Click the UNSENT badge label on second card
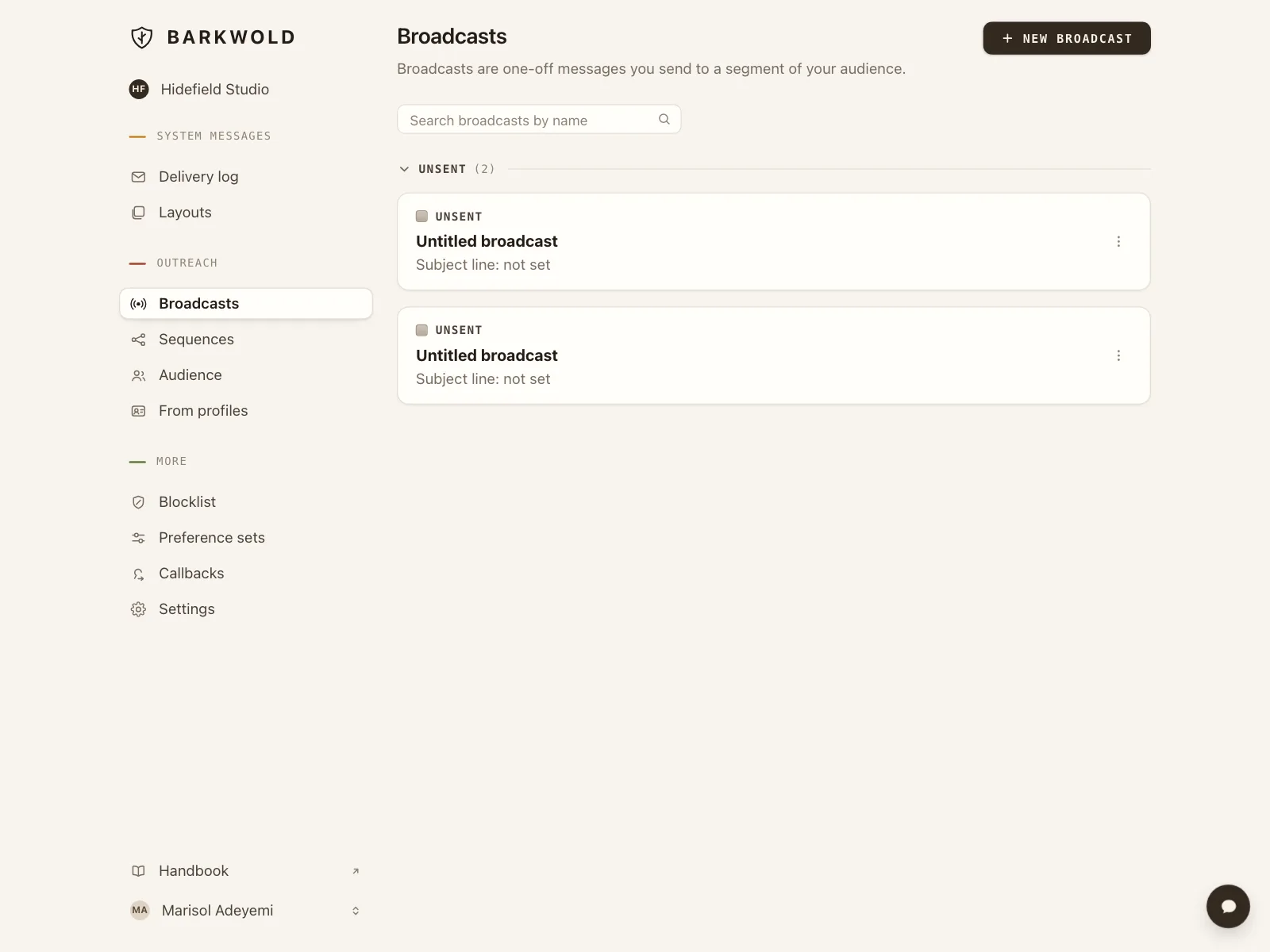Viewport: 1270px width, 952px height. click(459, 330)
